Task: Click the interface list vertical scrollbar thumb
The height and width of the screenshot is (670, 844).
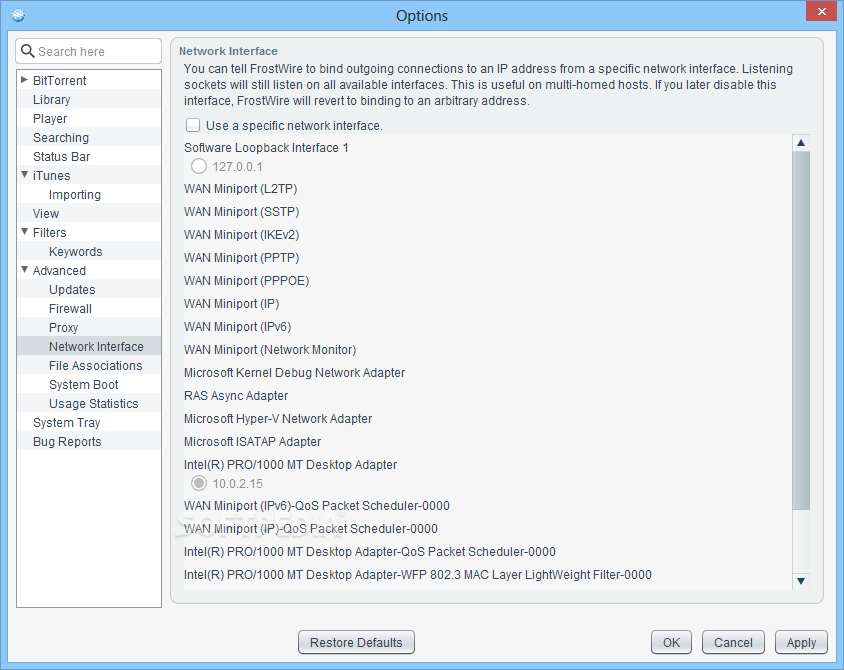Action: (801, 330)
